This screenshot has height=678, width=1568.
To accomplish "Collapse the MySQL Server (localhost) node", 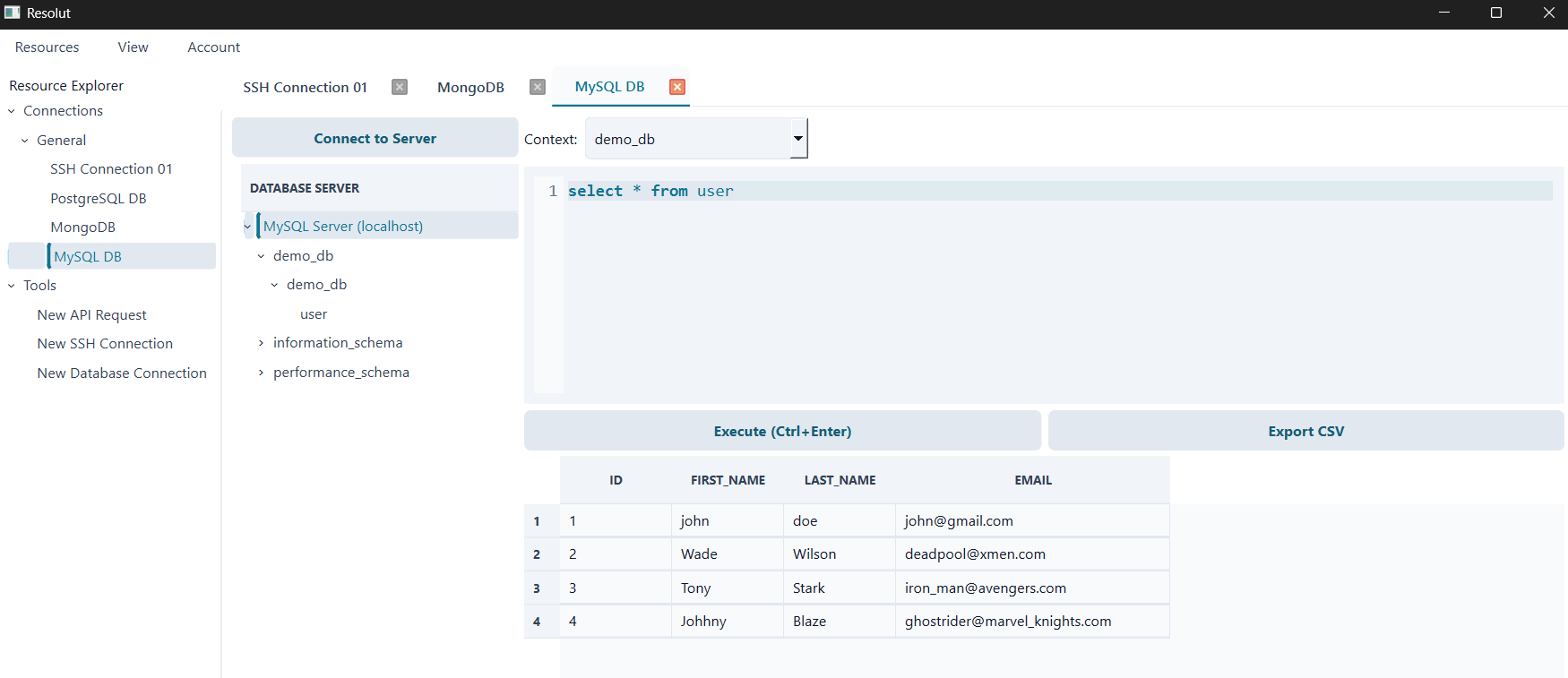I will pyautogui.click(x=248, y=227).
